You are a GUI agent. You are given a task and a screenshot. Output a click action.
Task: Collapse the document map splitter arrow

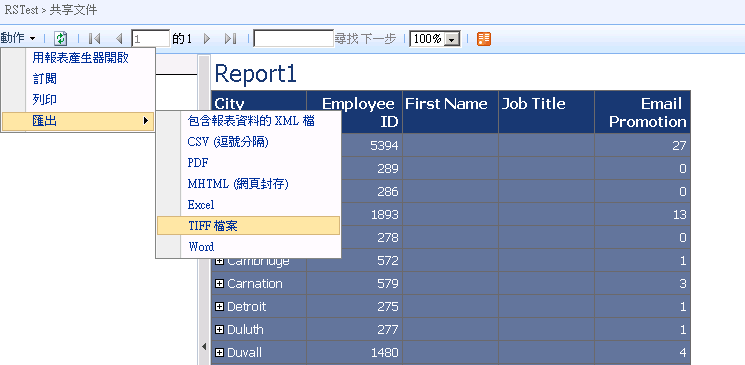(x=204, y=346)
